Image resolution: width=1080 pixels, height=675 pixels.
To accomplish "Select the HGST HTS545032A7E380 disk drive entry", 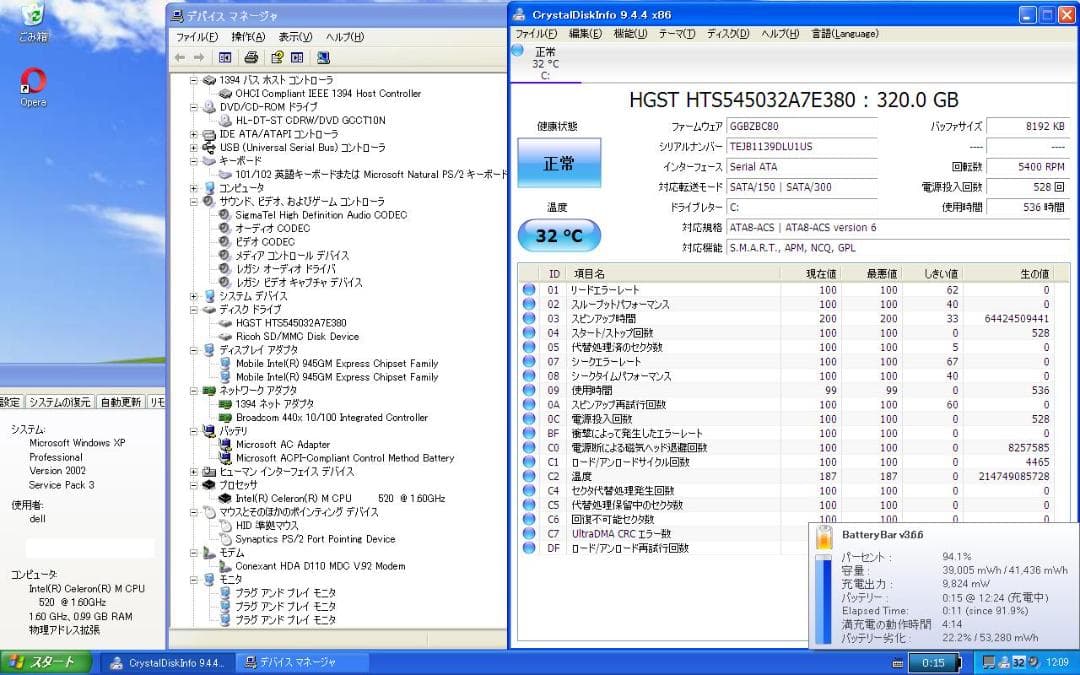I will (x=293, y=322).
